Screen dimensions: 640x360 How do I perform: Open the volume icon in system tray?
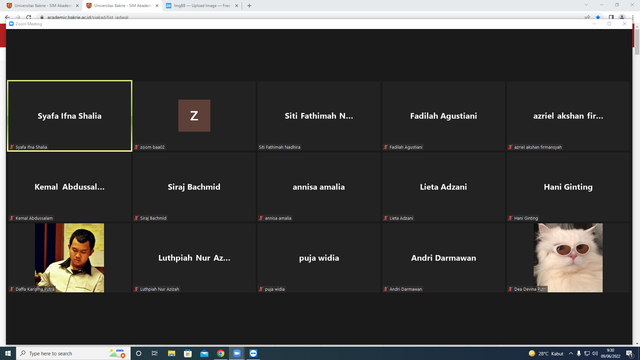pos(595,353)
